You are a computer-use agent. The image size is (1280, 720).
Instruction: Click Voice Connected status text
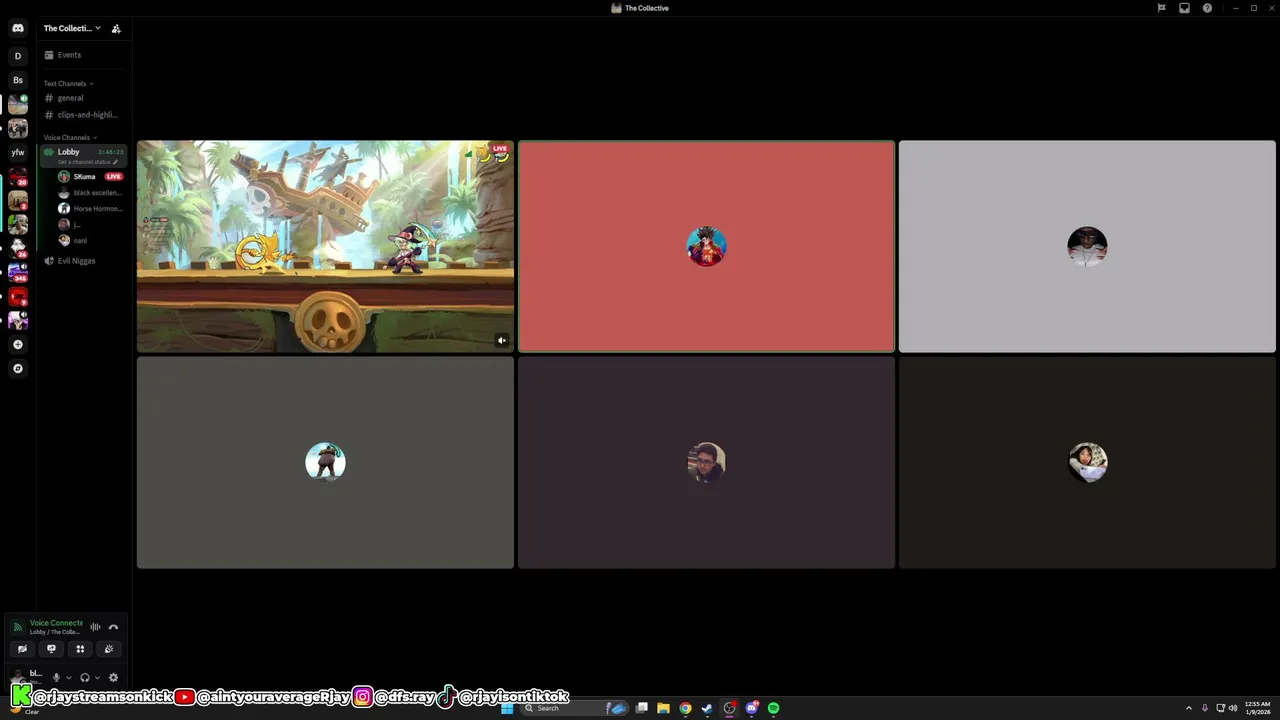[x=56, y=623]
